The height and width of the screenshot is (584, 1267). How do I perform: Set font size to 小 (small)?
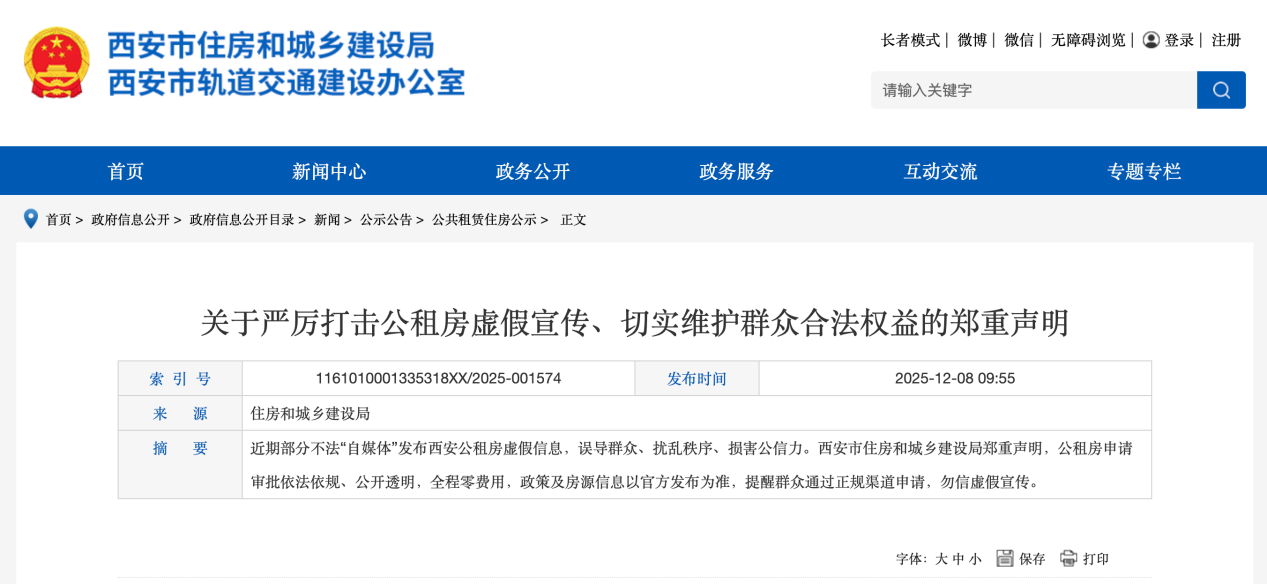(x=975, y=559)
